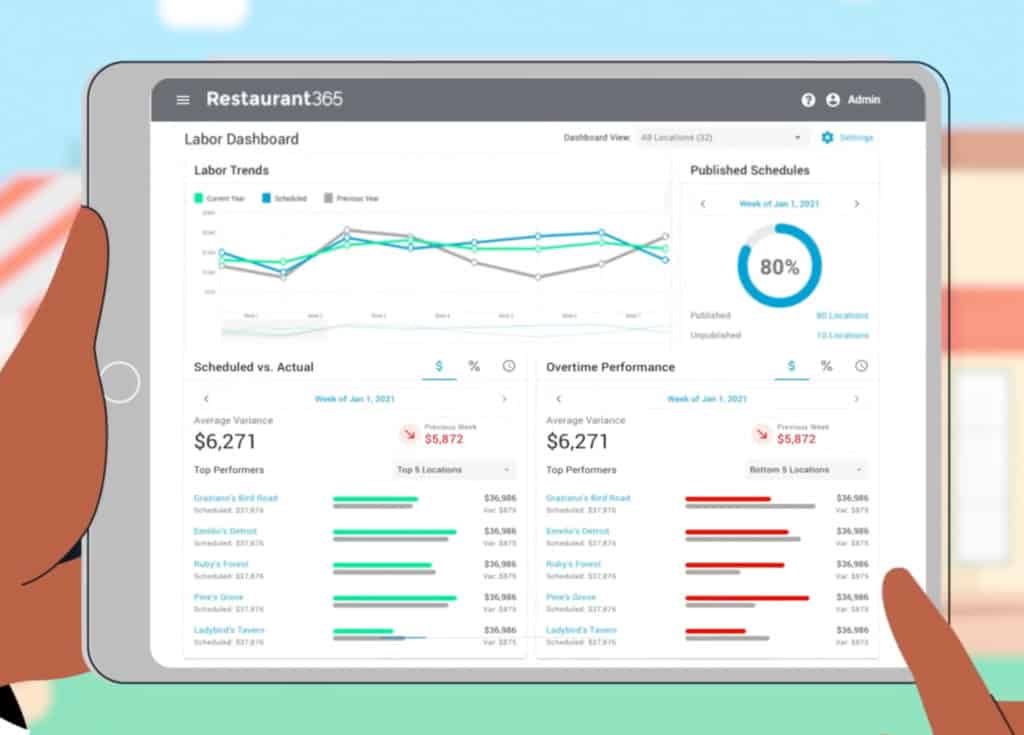
Task: Open Ladybird's Tavern in Overtime Performance
Action: pos(581,630)
